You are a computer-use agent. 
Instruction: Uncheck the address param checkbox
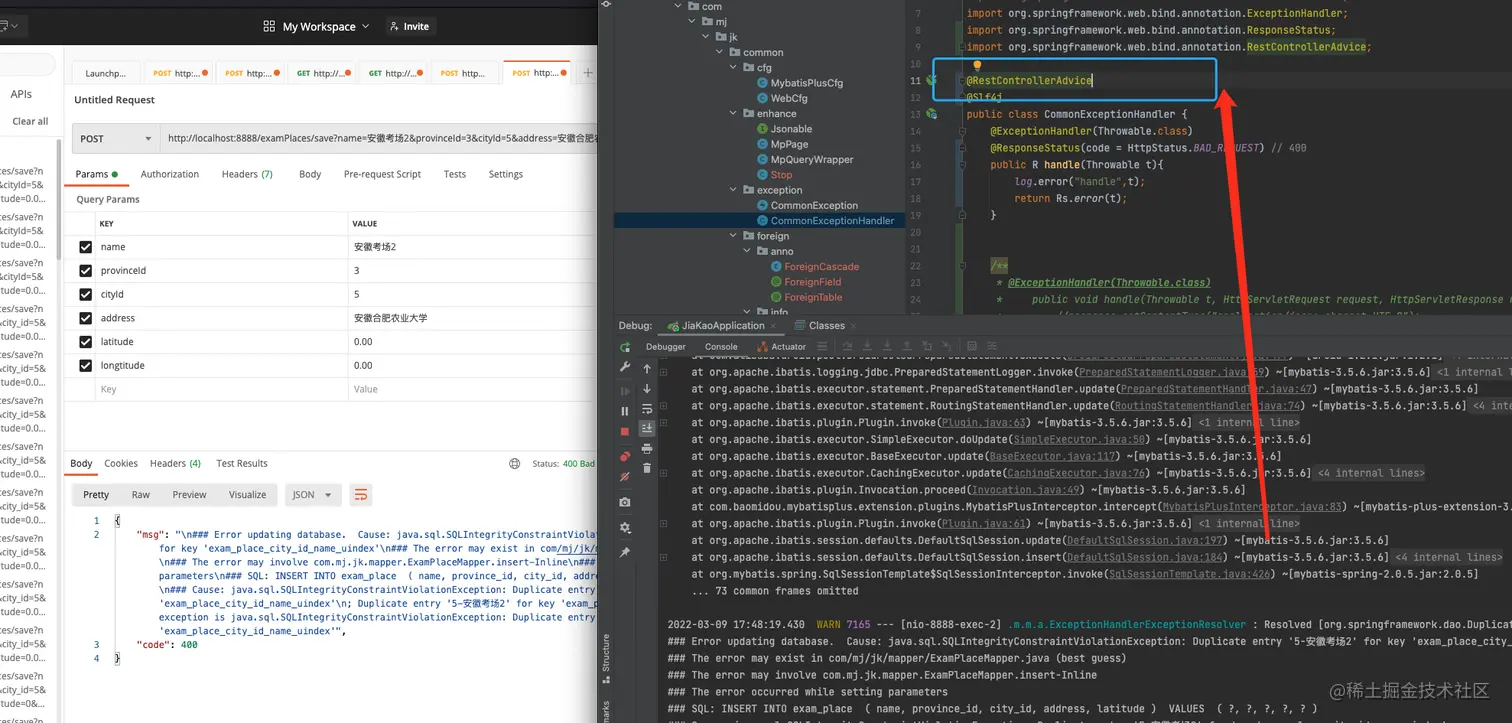(x=86, y=318)
